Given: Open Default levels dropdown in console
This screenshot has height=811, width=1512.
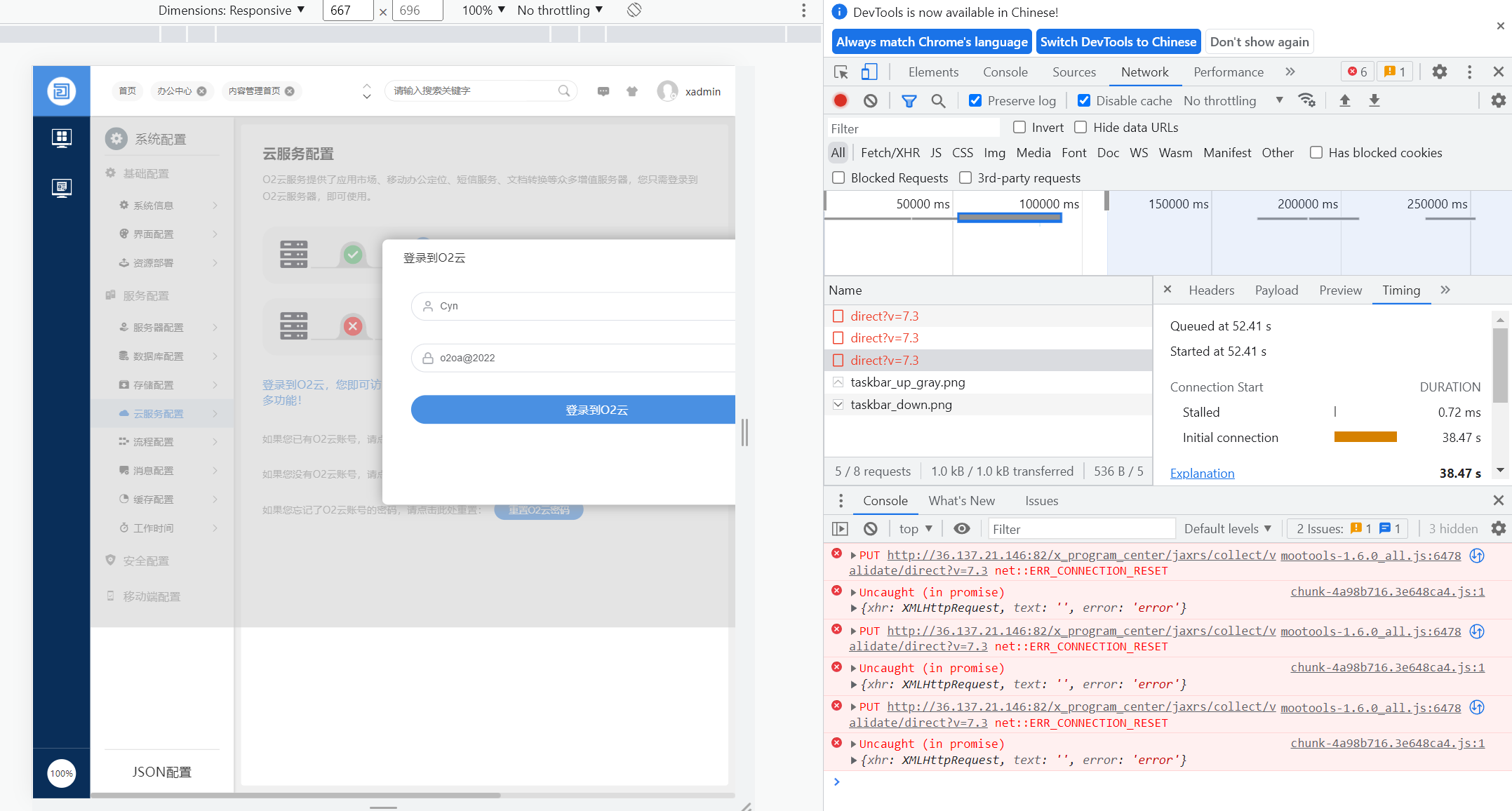Looking at the screenshot, I should tap(1227, 529).
